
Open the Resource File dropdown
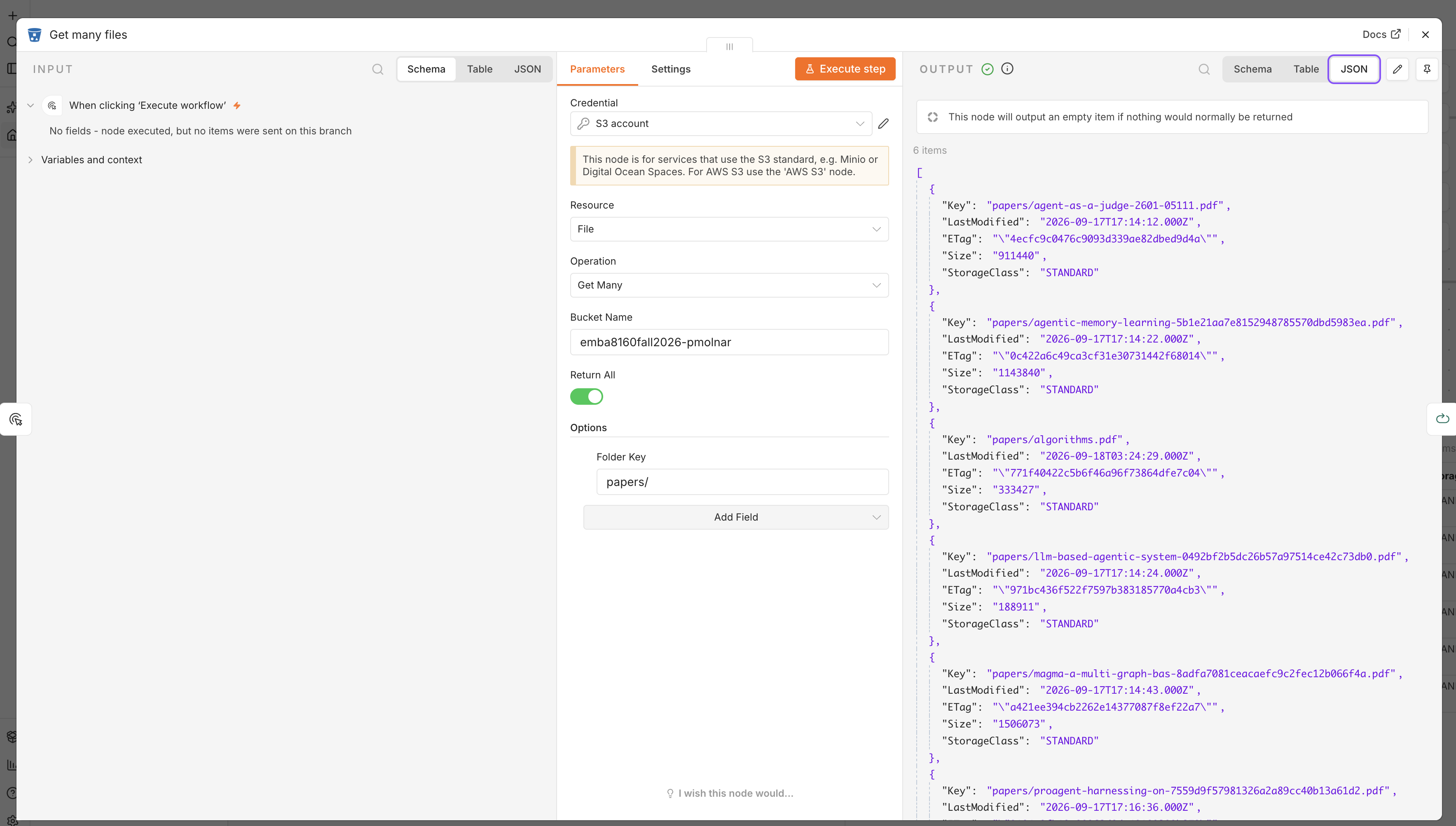tap(729, 229)
